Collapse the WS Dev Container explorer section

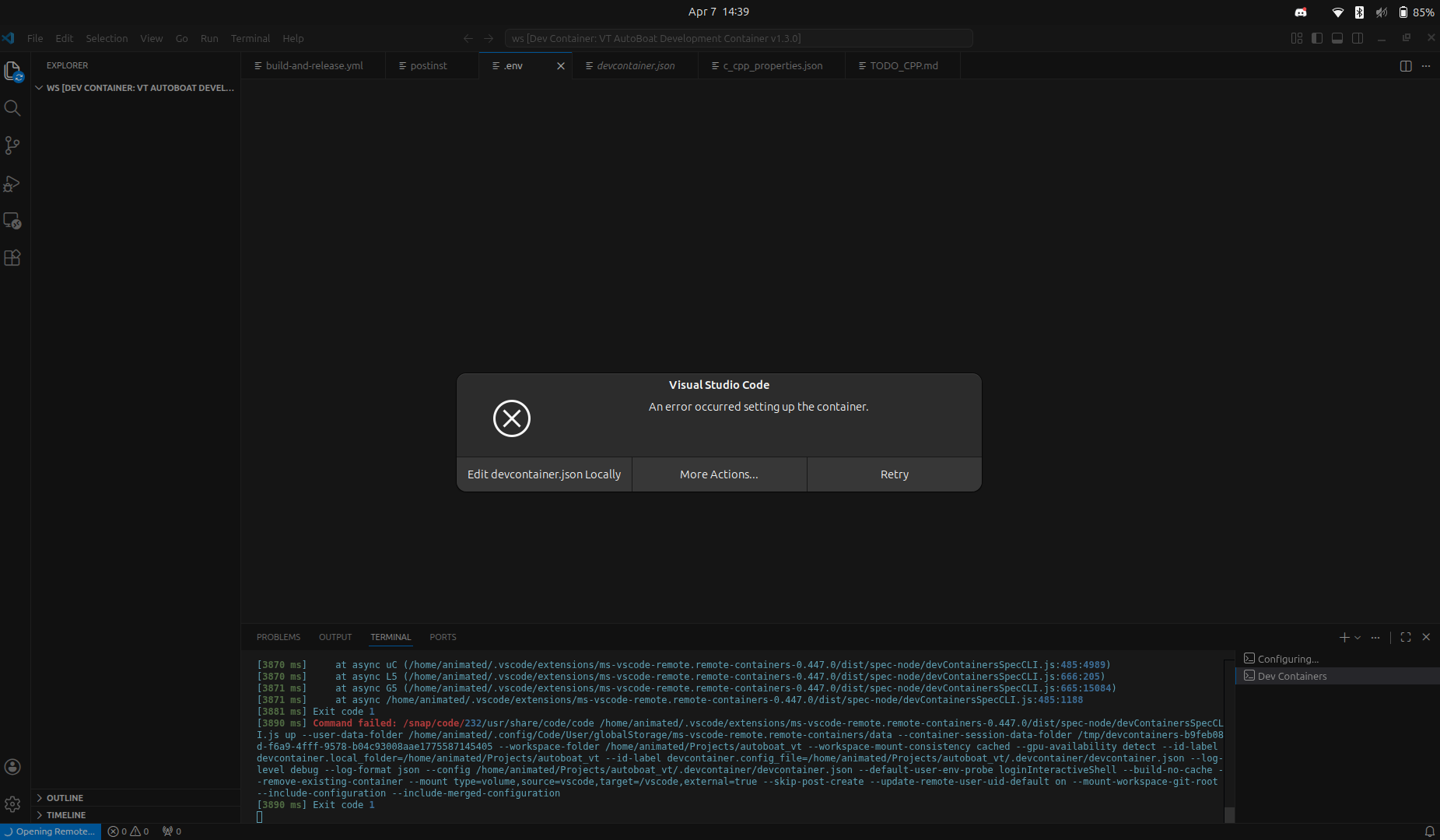tap(39, 88)
